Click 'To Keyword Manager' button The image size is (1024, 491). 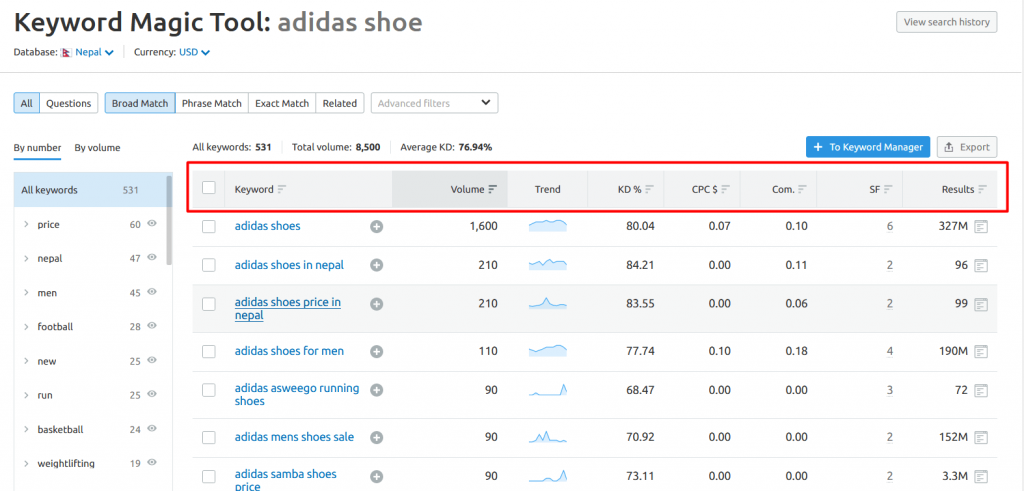coord(867,147)
